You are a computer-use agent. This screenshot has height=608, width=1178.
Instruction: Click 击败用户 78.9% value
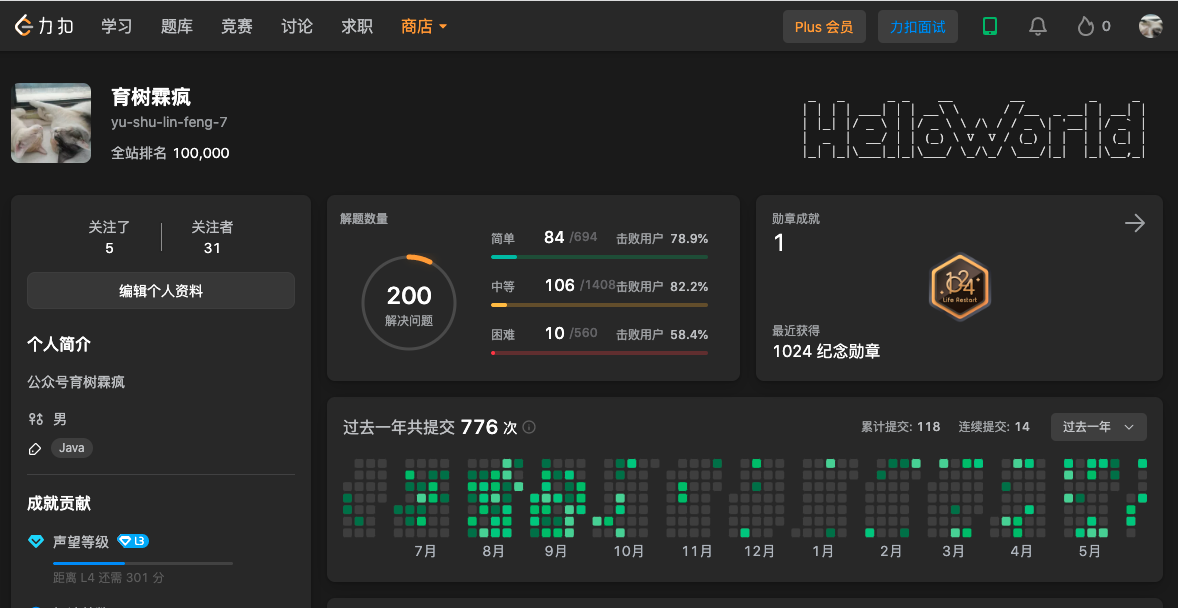[x=662, y=238]
